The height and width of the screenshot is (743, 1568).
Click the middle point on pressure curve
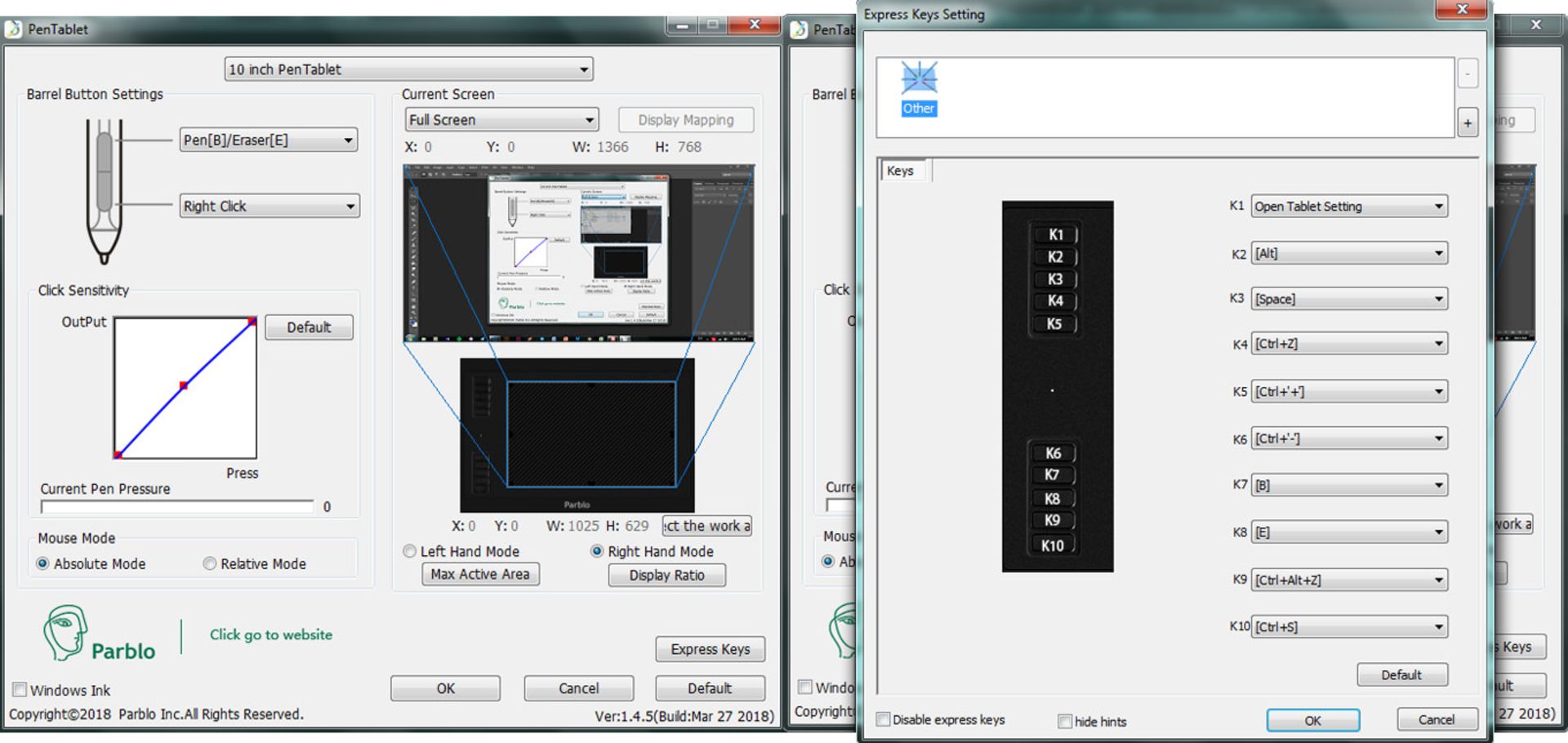click(184, 385)
